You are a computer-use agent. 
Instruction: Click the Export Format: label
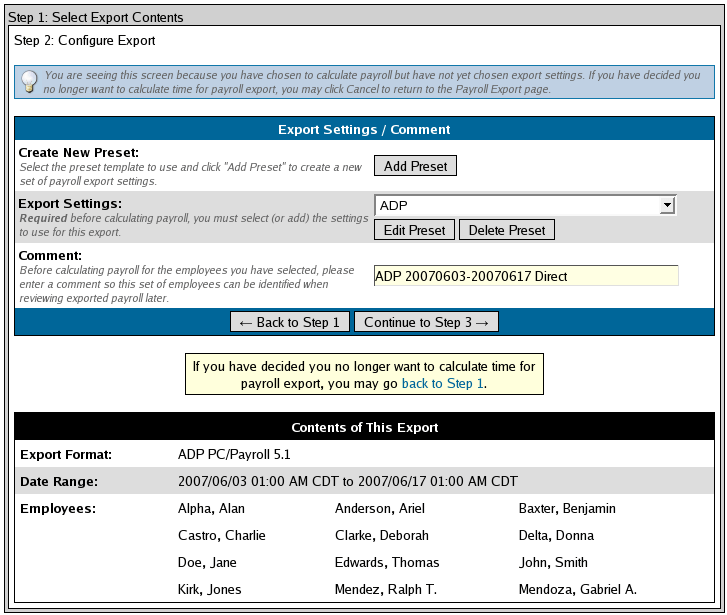click(66, 455)
